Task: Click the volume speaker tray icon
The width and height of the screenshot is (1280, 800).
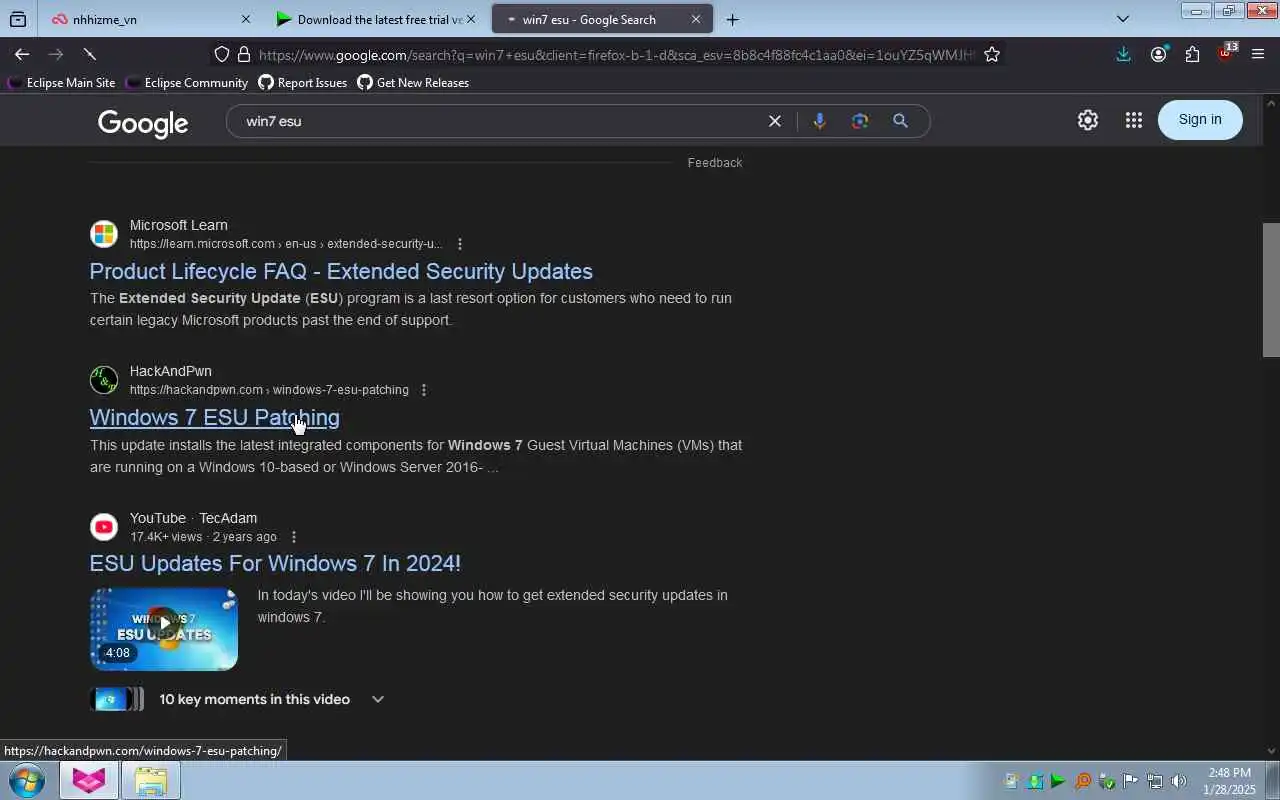Action: pos(1179,781)
